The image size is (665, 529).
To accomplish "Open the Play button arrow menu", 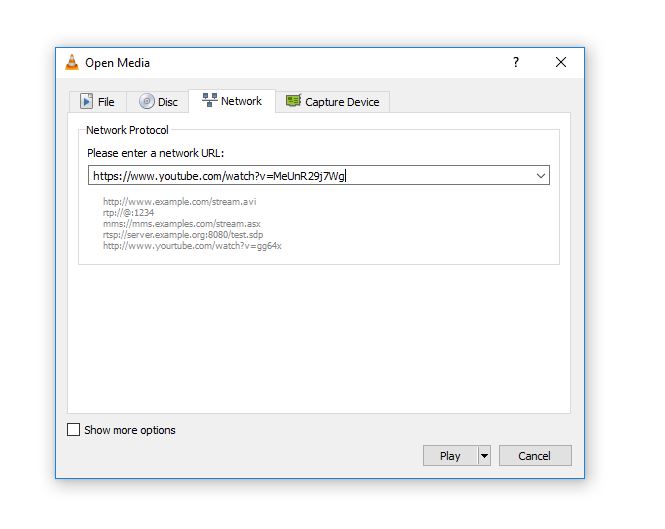I will [484, 456].
